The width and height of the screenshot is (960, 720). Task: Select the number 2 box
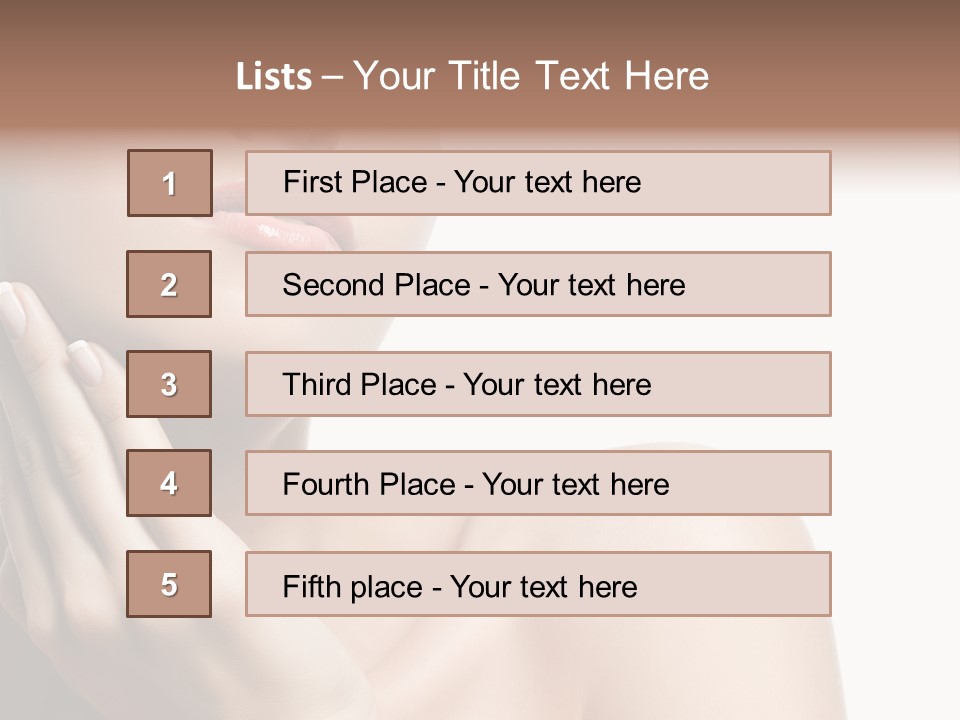[x=169, y=284]
